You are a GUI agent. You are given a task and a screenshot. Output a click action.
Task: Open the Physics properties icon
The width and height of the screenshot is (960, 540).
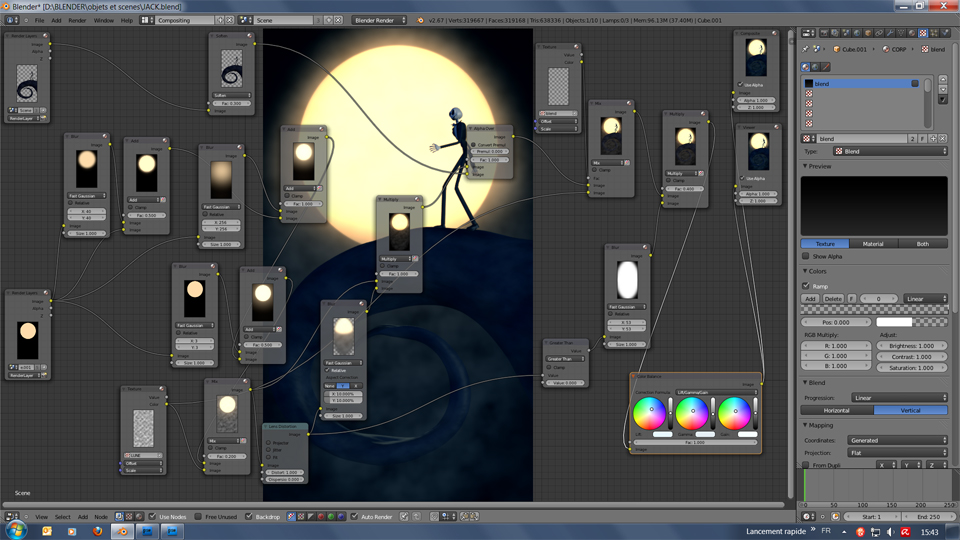[x=945, y=33]
